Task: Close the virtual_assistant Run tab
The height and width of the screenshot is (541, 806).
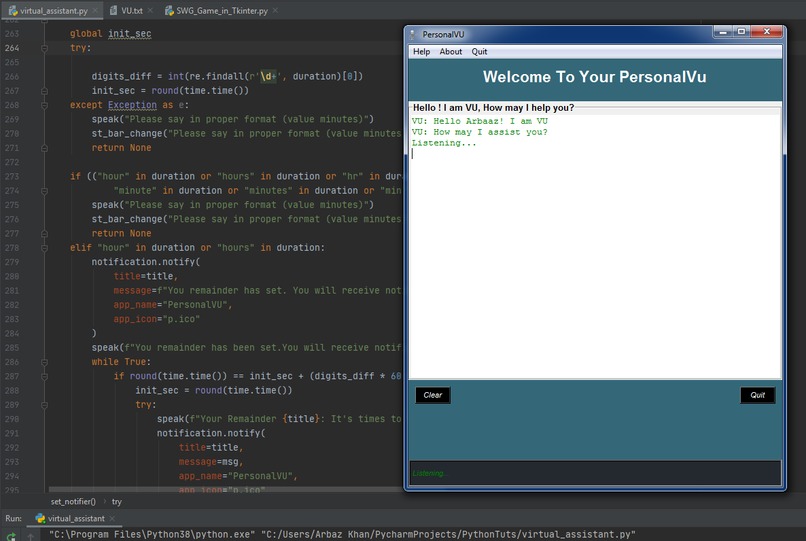Action: point(112,518)
